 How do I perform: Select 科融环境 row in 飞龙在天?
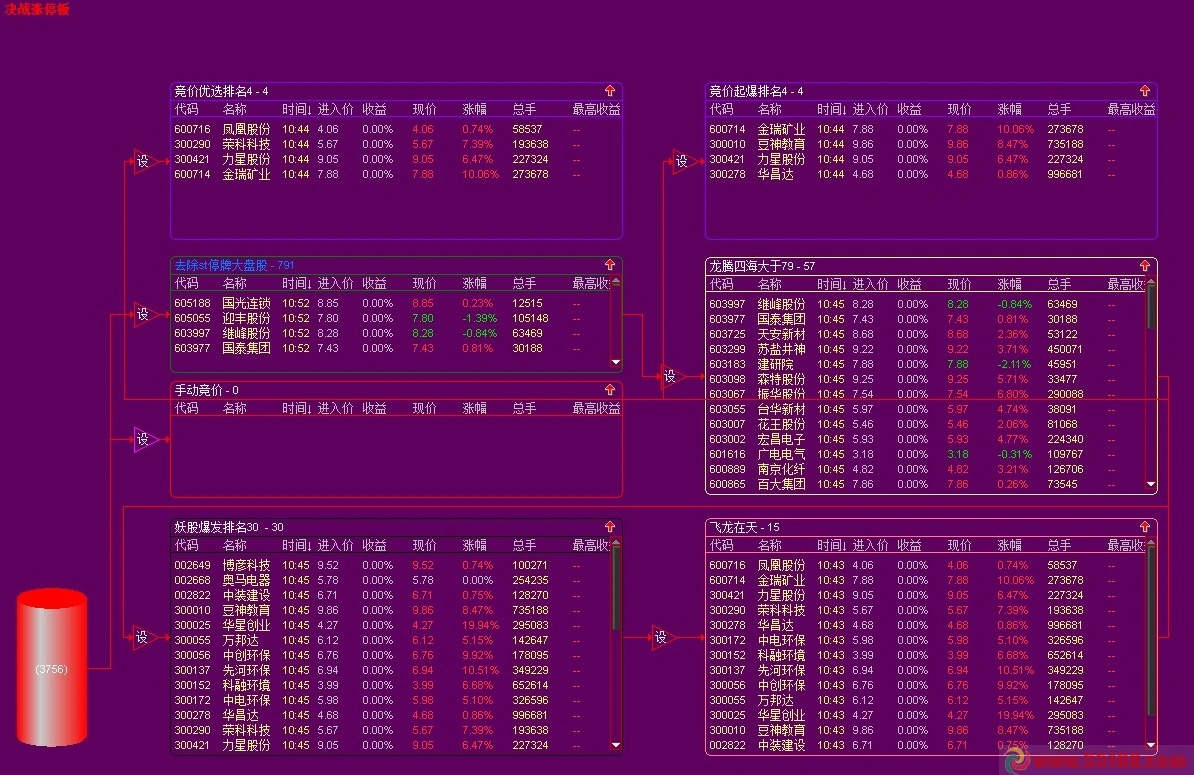pos(926,655)
